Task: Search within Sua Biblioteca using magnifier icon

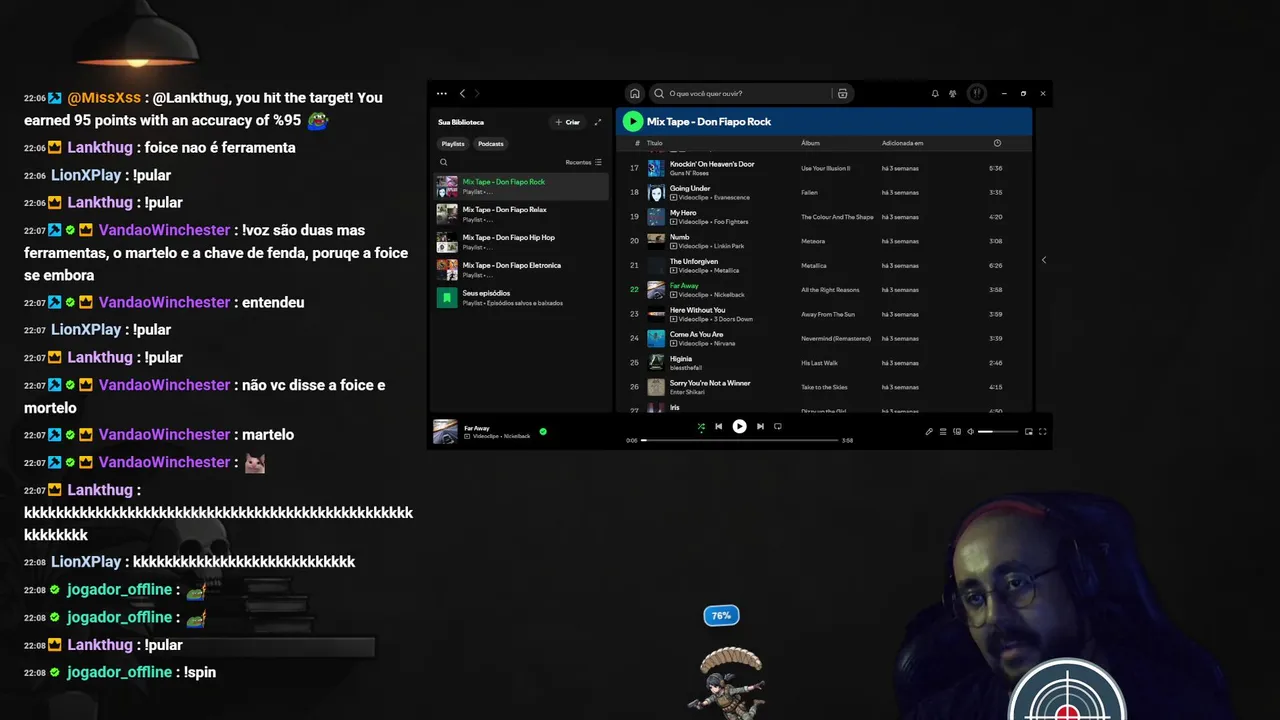Action: [x=444, y=162]
